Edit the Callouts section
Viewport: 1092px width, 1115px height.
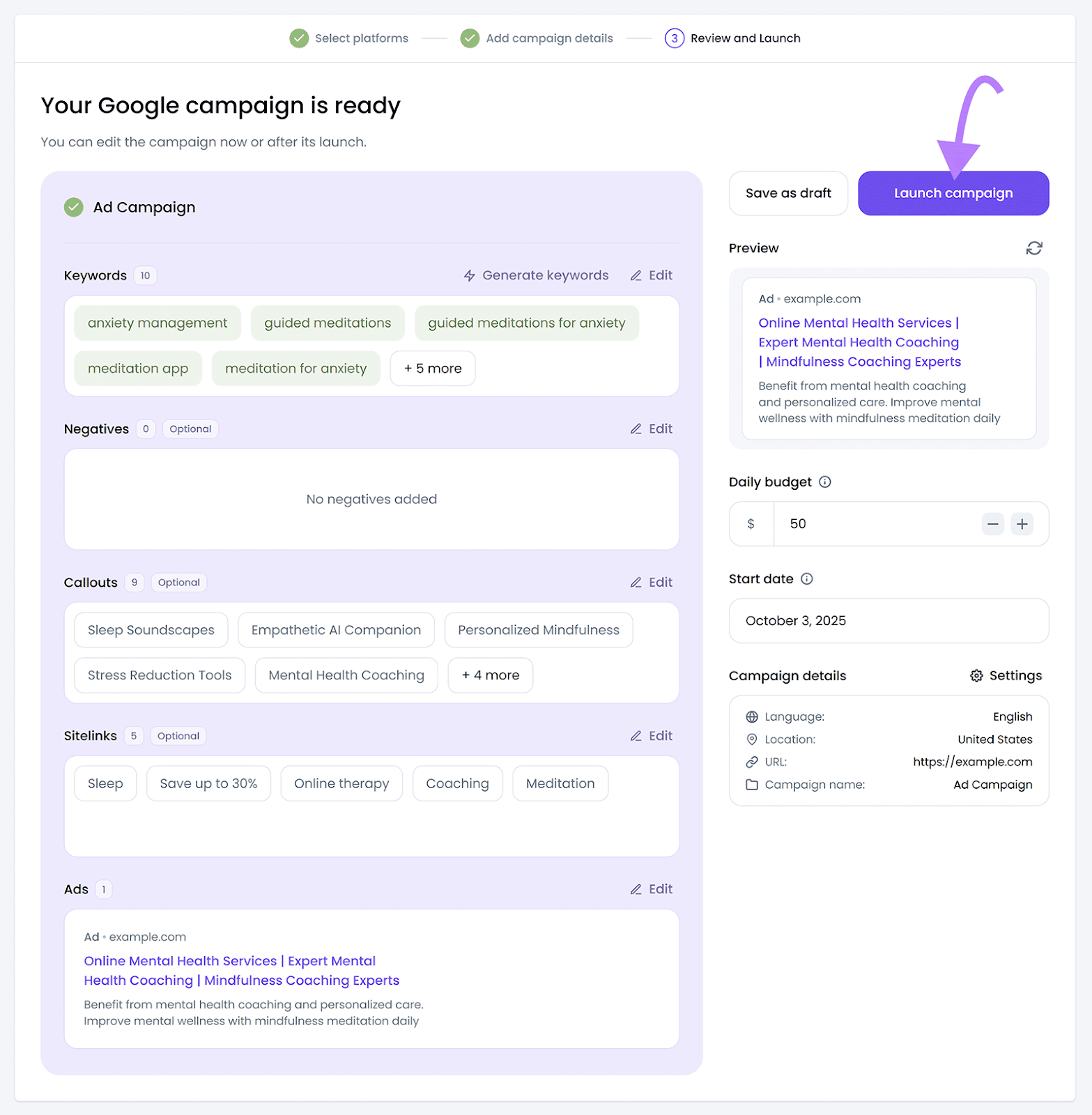[652, 582]
